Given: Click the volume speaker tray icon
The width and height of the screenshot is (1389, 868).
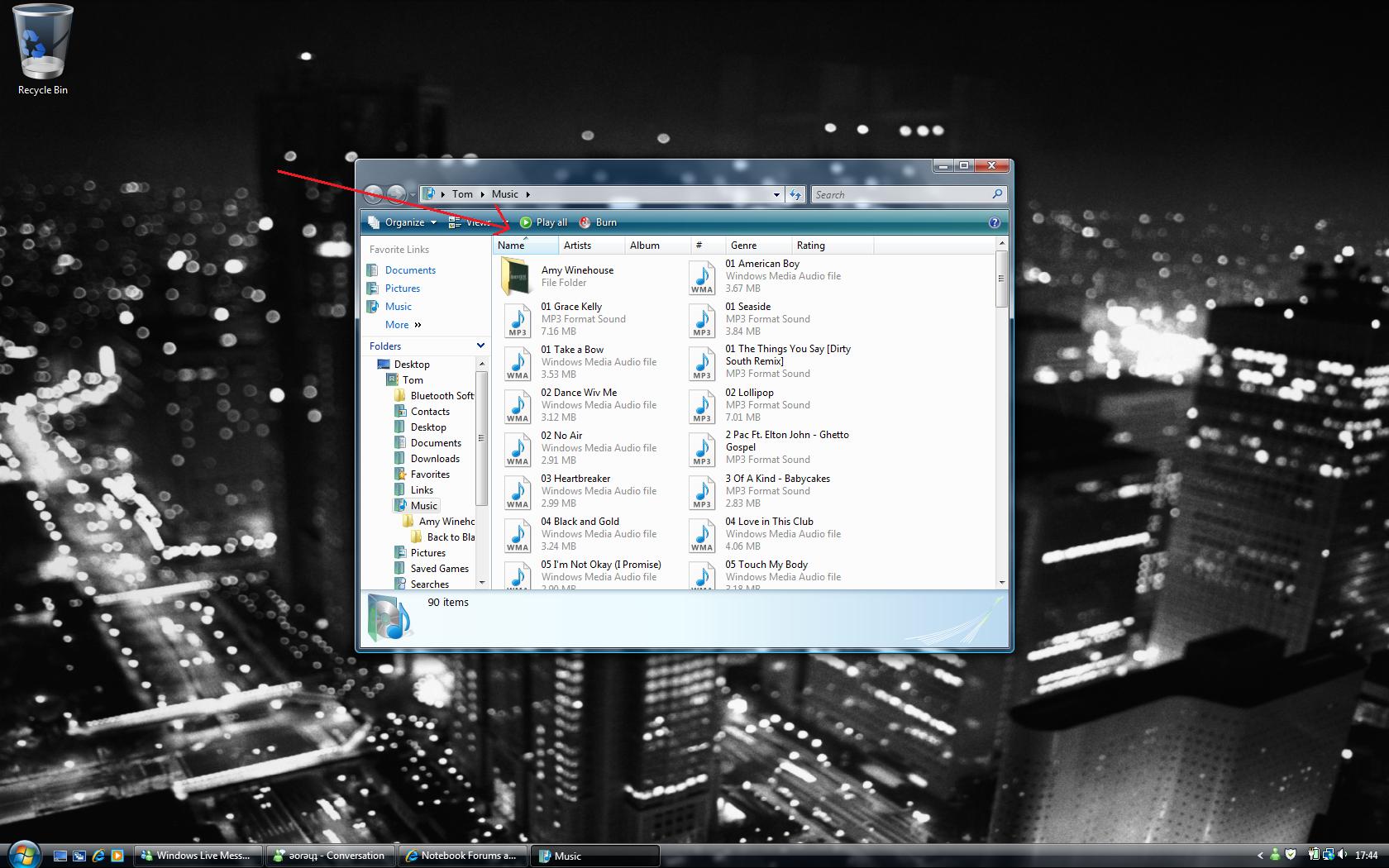Looking at the screenshot, I should coord(1342,855).
